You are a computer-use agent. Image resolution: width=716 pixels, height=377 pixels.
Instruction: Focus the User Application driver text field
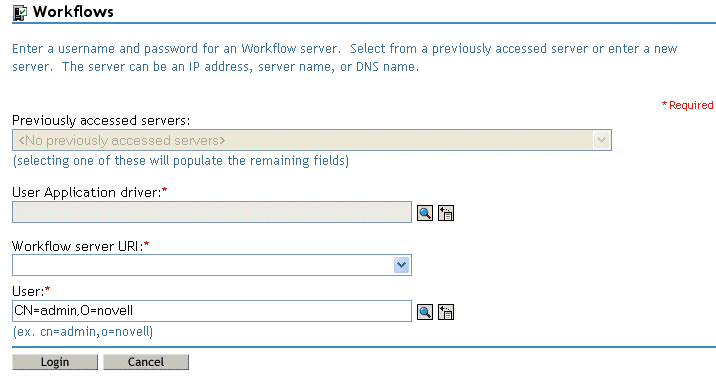tap(212, 212)
